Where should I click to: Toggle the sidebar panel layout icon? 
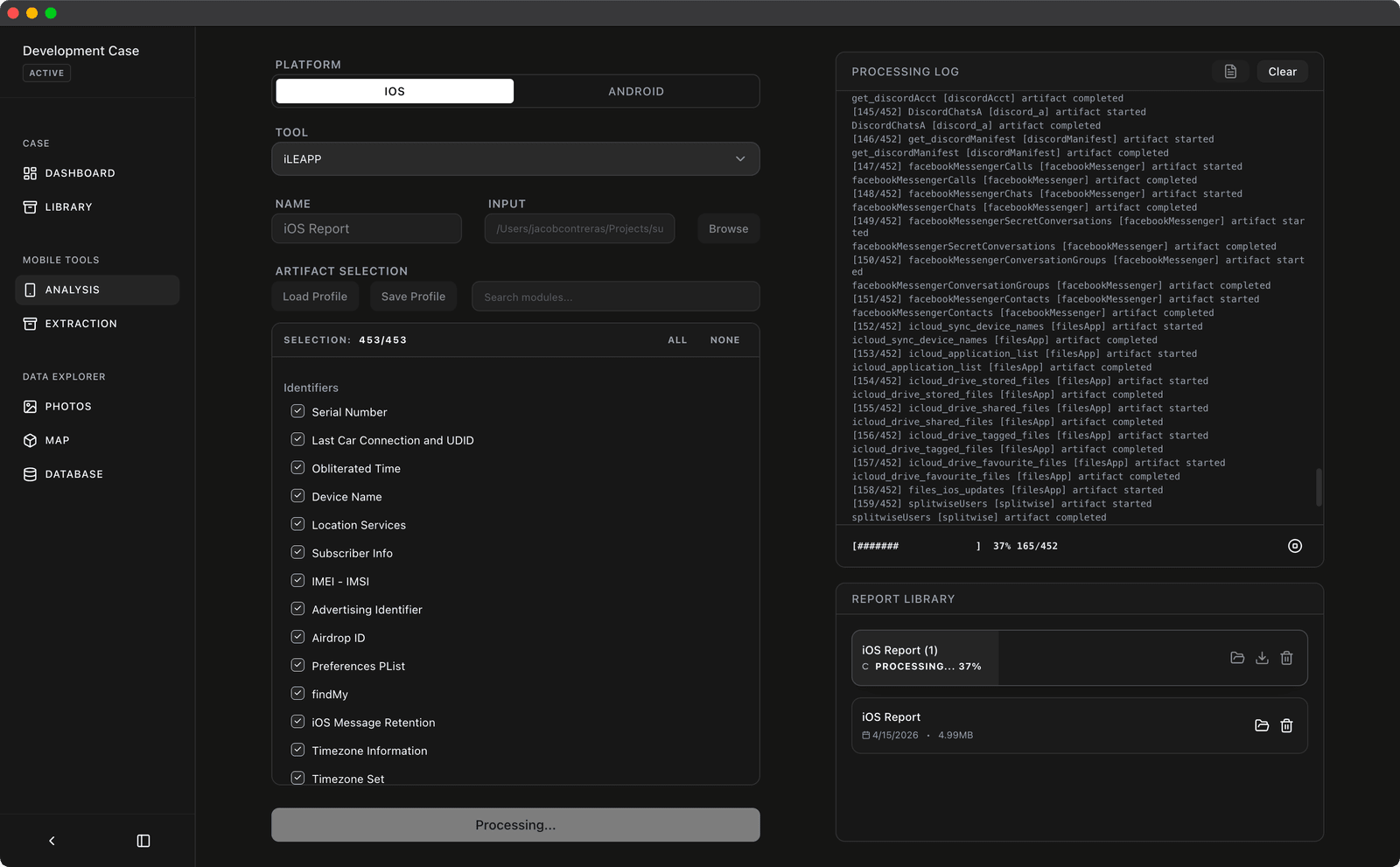click(x=143, y=841)
